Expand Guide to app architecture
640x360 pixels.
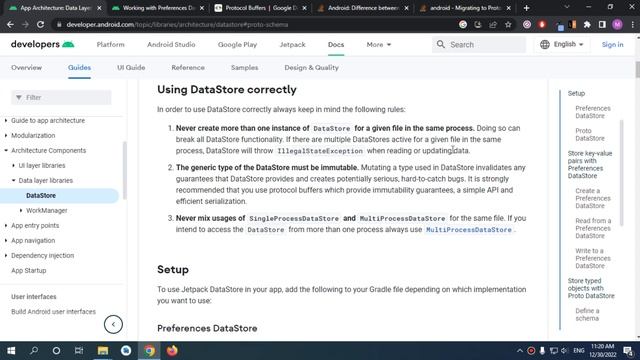(6, 120)
